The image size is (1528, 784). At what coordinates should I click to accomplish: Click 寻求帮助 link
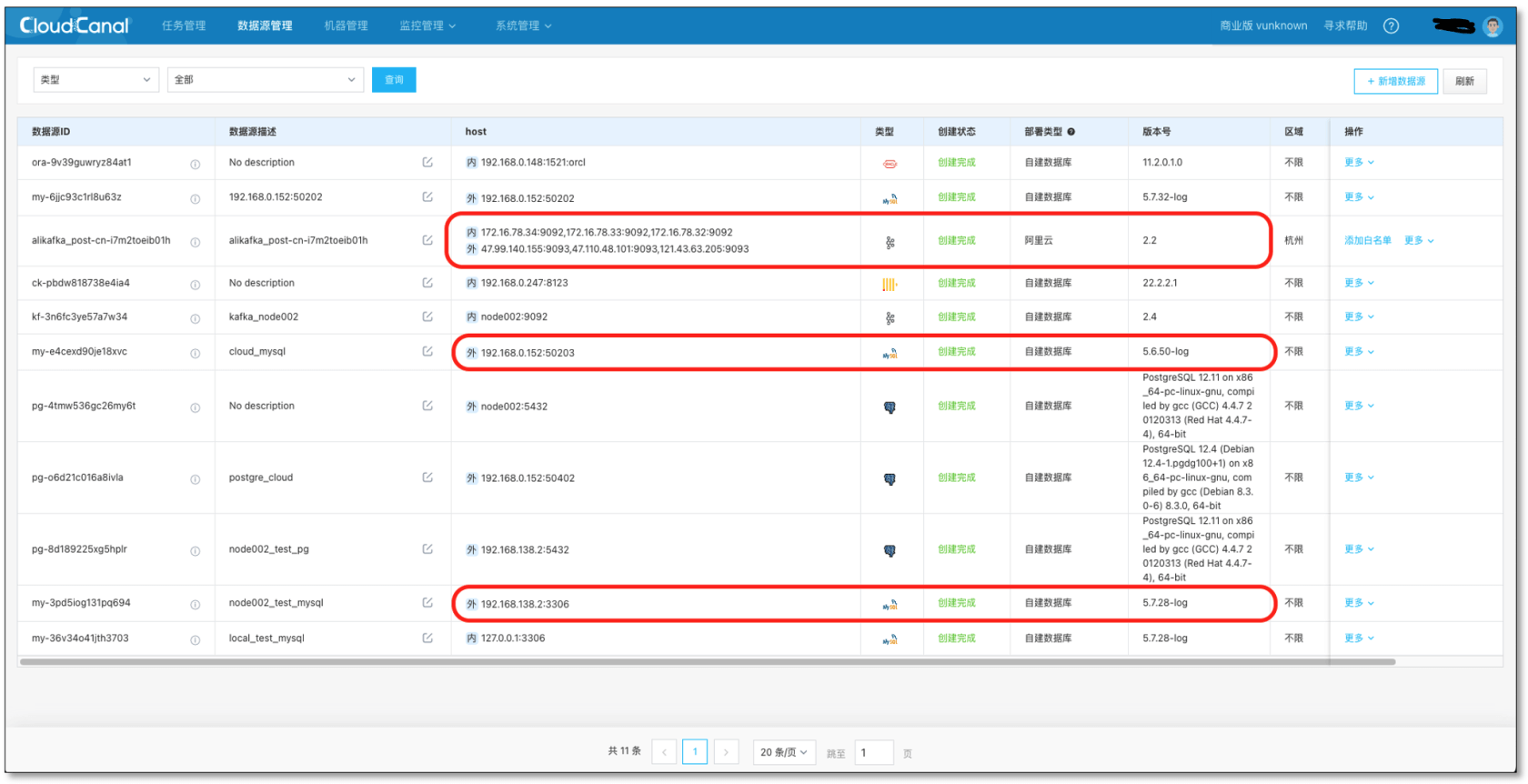pos(1345,25)
